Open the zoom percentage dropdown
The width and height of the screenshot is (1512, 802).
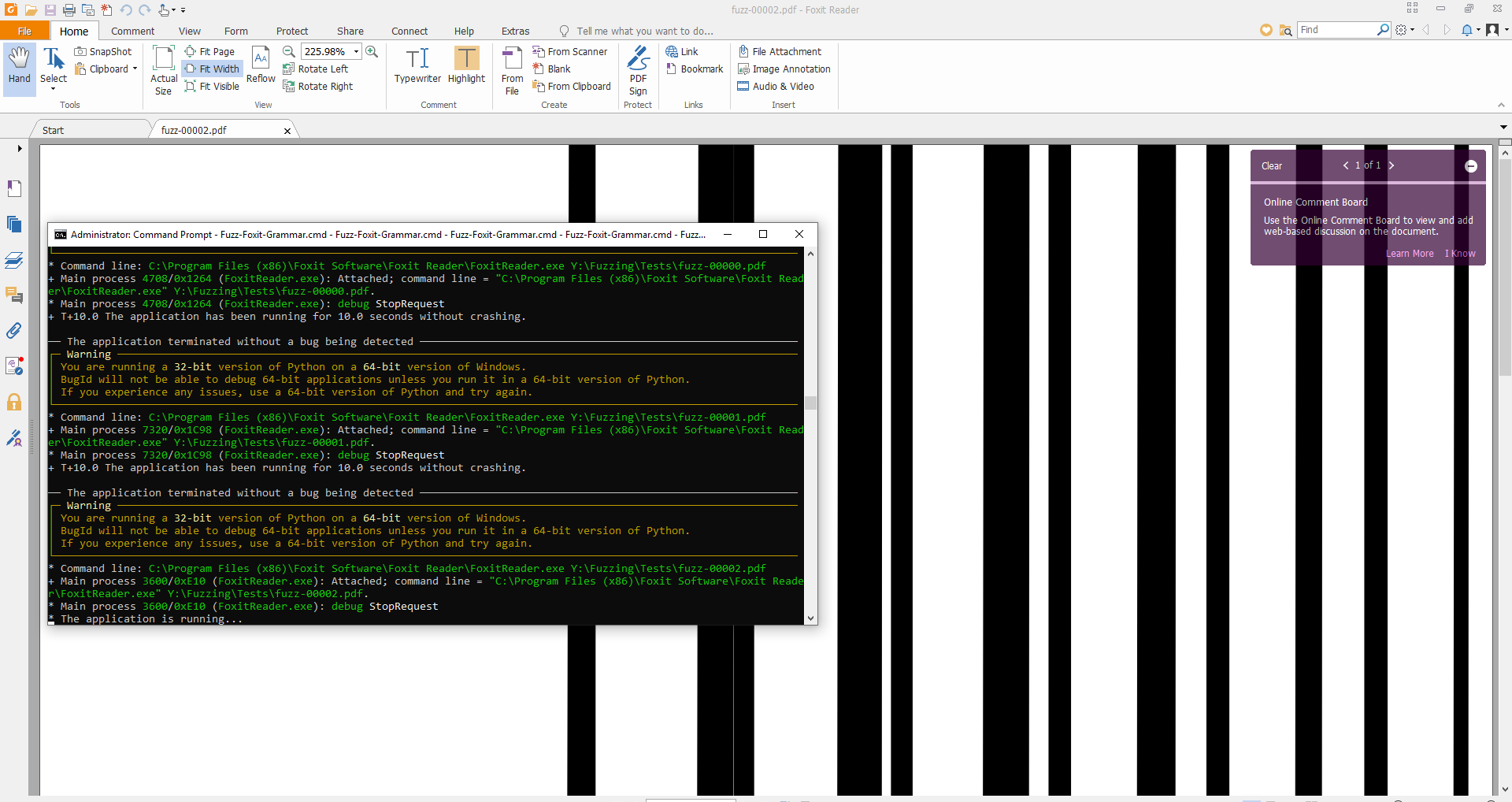coord(357,52)
